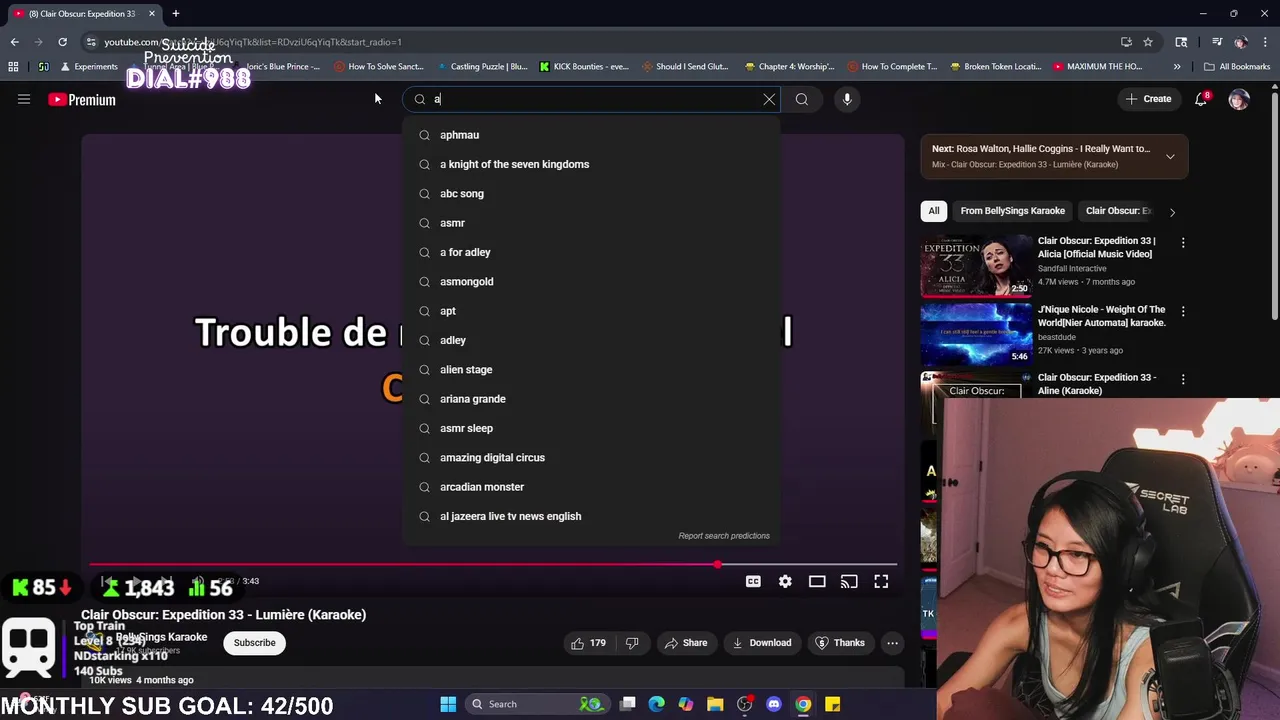Select the 'ariana grande' suggestion
The height and width of the screenshot is (720, 1280).
[x=591, y=399]
